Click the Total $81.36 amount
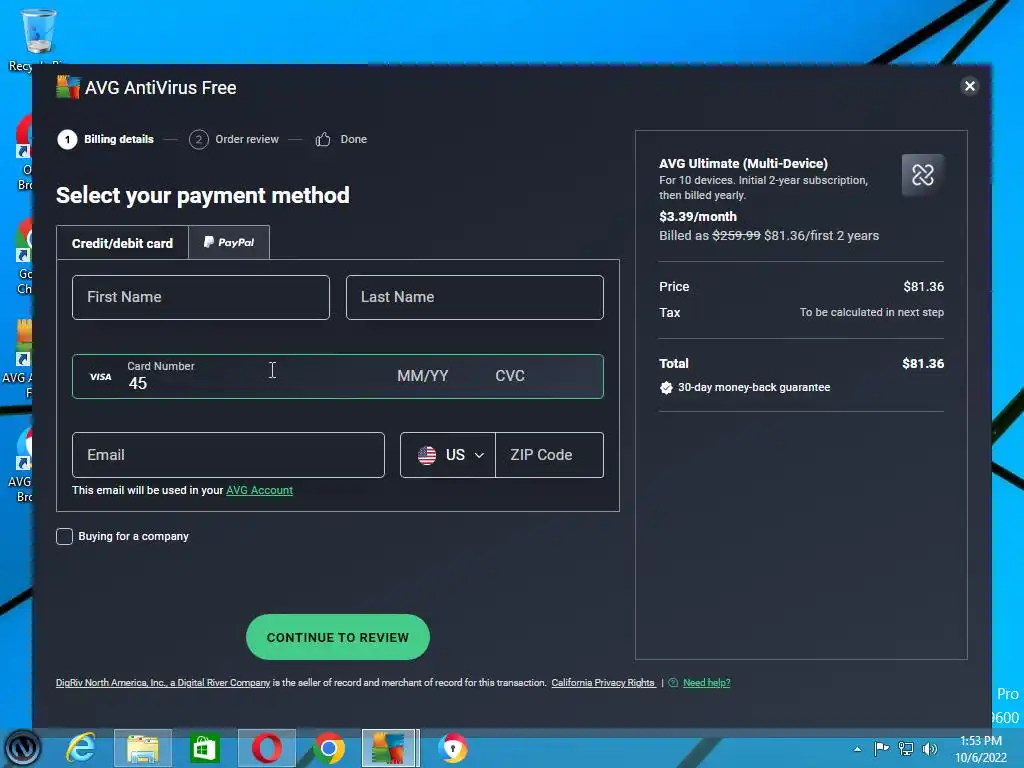The height and width of the screenshot is (768, 1024). tap(923, 363)
